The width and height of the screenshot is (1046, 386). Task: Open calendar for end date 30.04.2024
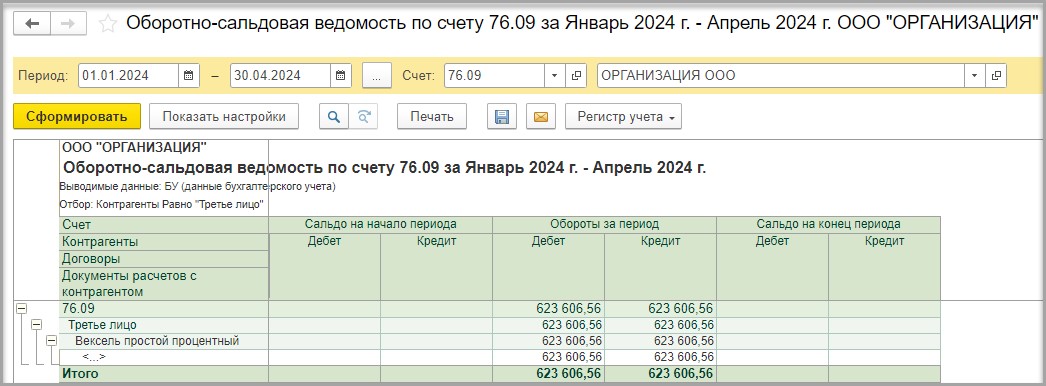[x=341, y=75]
